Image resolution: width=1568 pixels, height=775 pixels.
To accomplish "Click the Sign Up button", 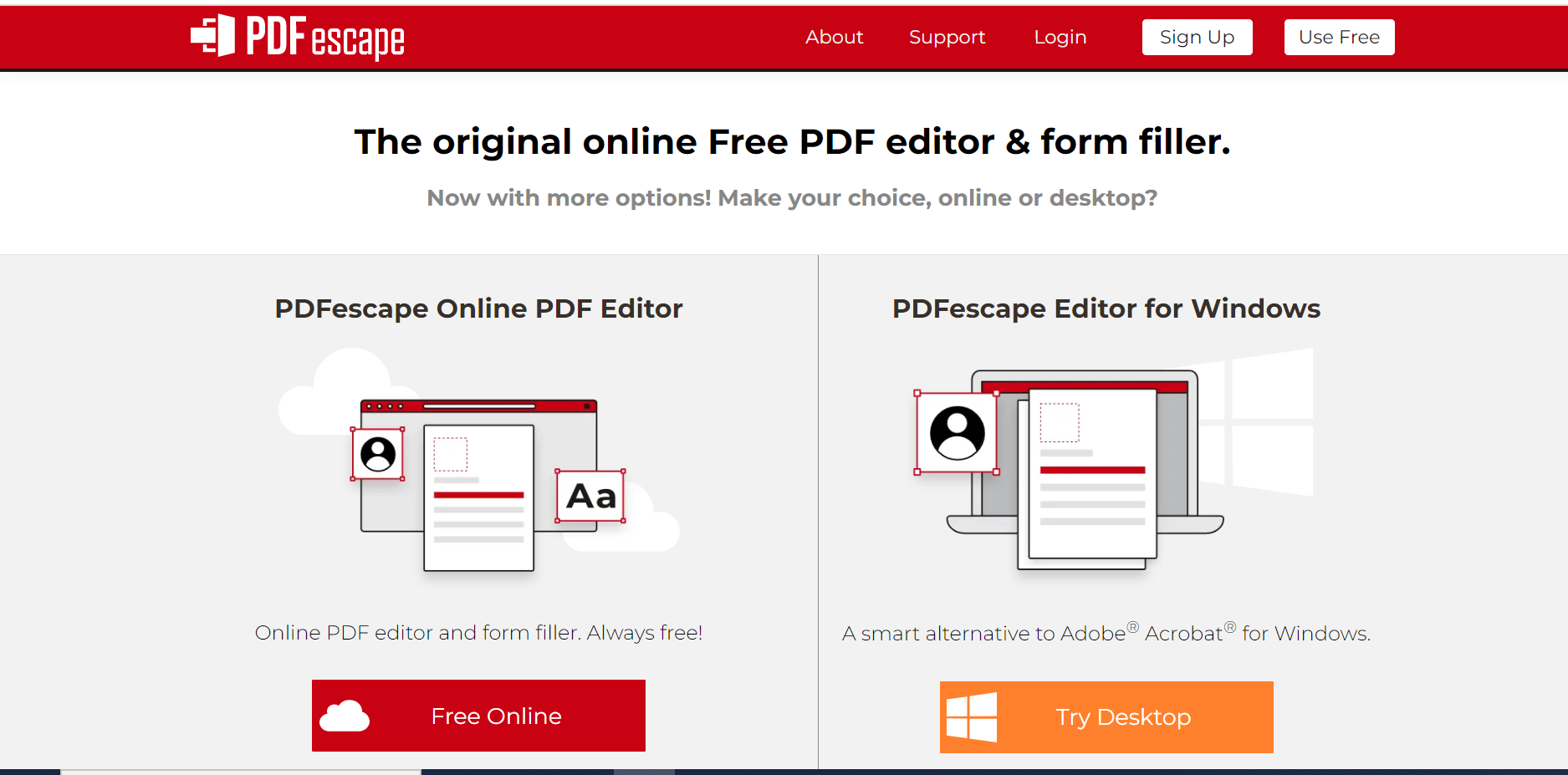I will tap(1197, 37).
